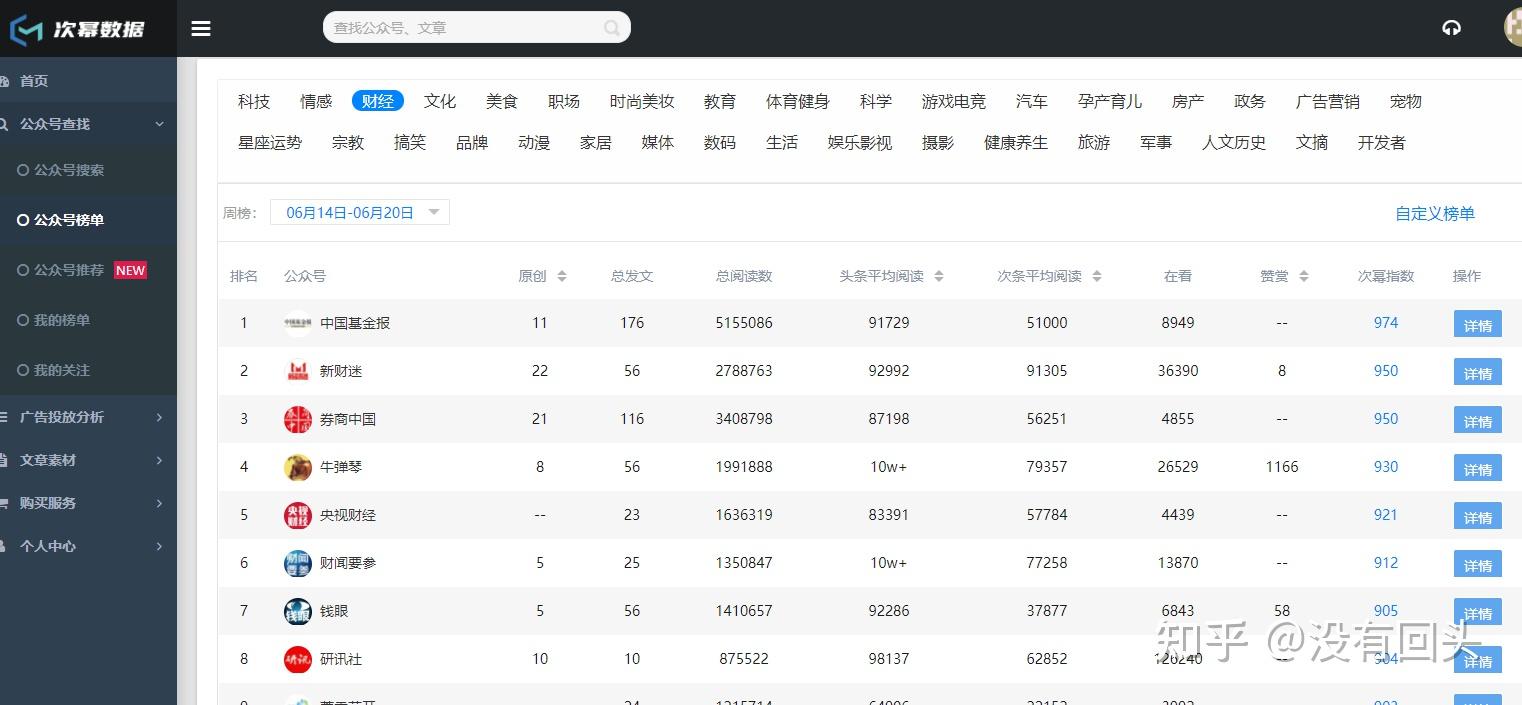
Task: Click 详情 button for 中国基金报
Action: point(1478,324)
